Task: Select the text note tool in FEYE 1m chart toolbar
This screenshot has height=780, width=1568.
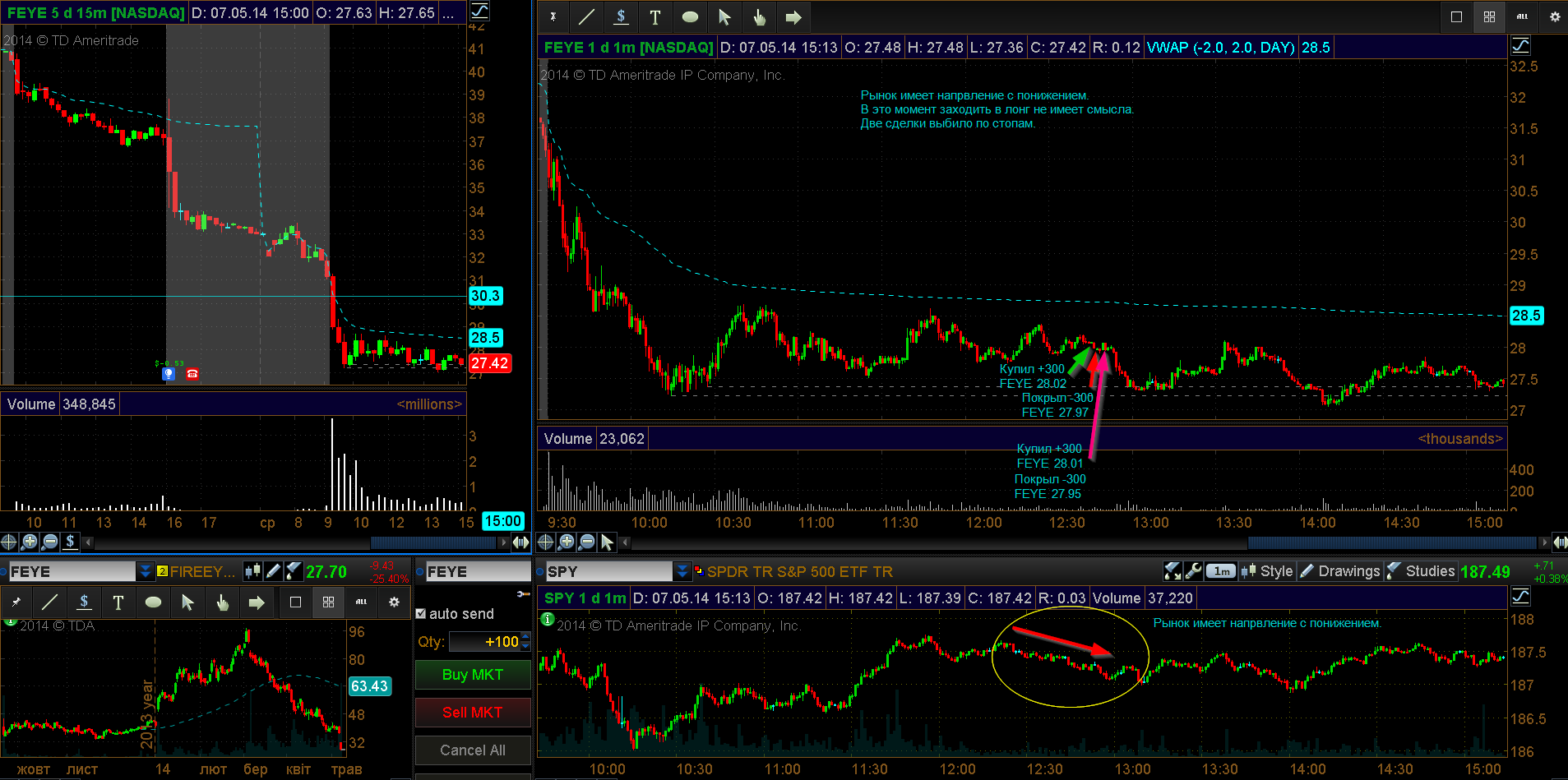Action: tap(655, 16)
